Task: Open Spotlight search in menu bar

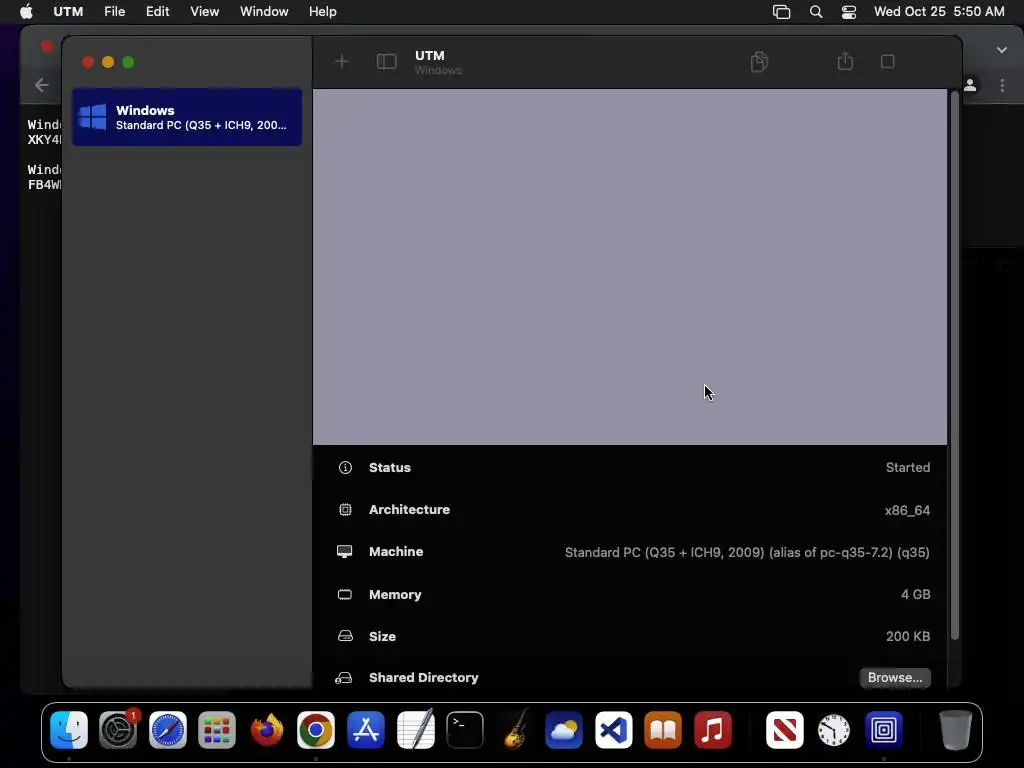Action: coord(816,12)
